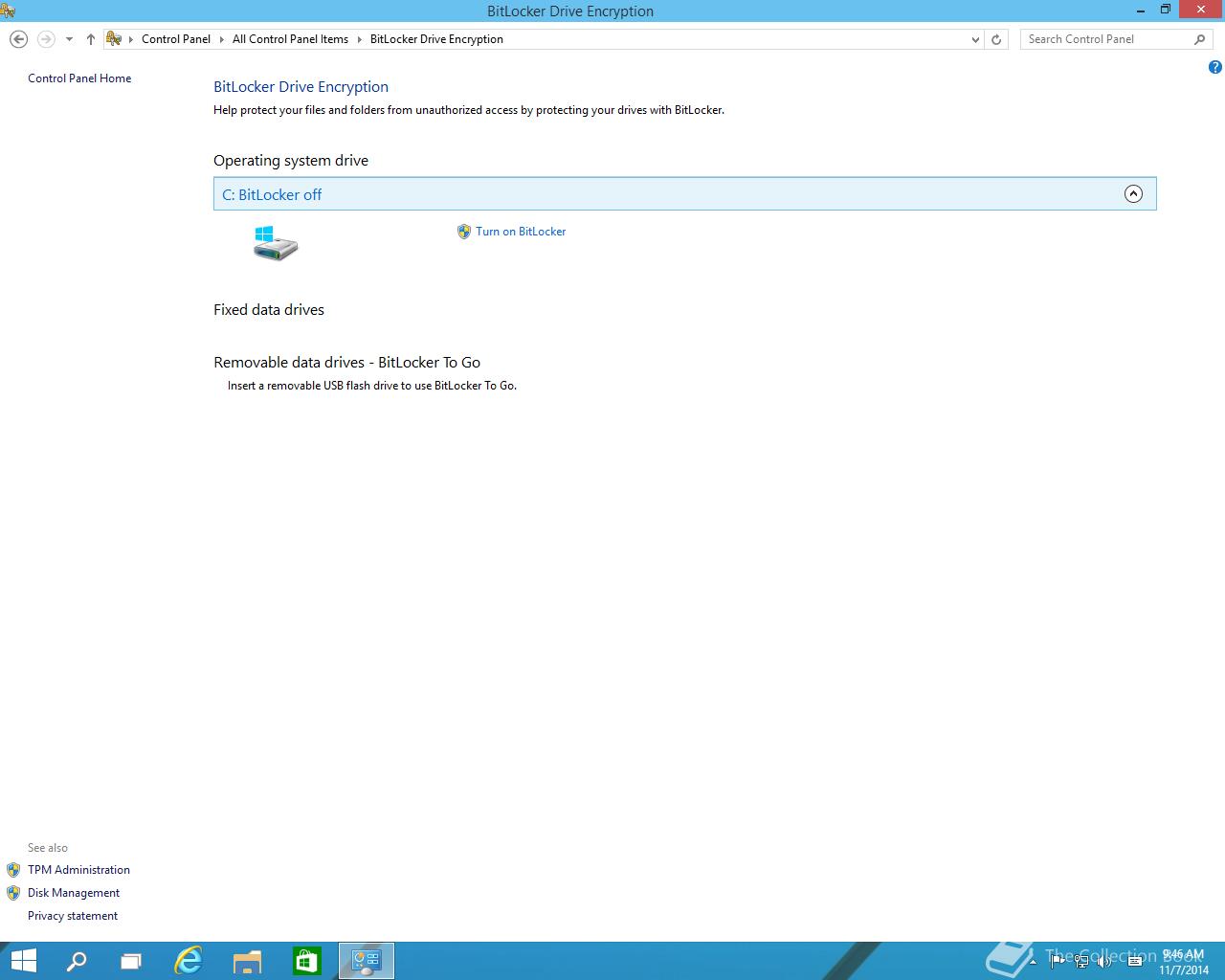
Task: Click the window system icon in title bar
Action: click(7, 11)
